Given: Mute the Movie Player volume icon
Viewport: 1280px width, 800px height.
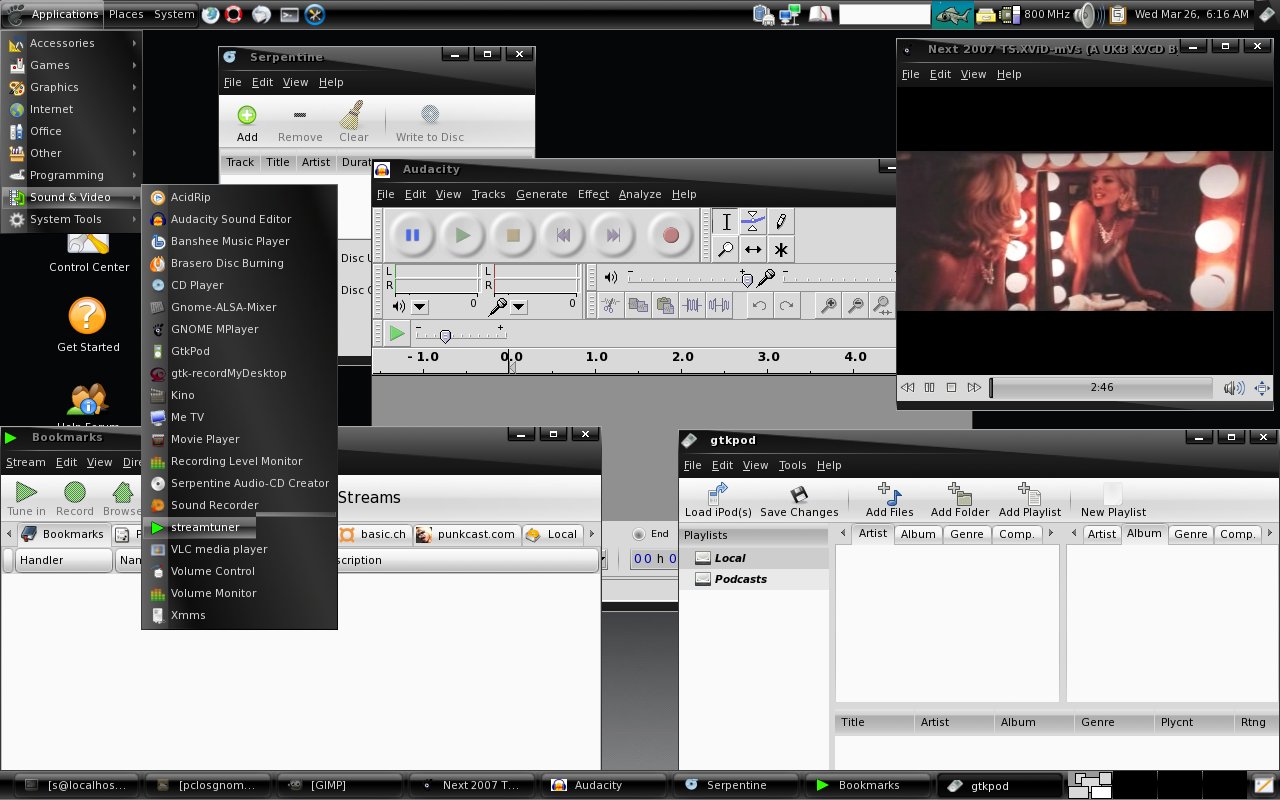Looking at the screenshot, I should coord(1234,388).
